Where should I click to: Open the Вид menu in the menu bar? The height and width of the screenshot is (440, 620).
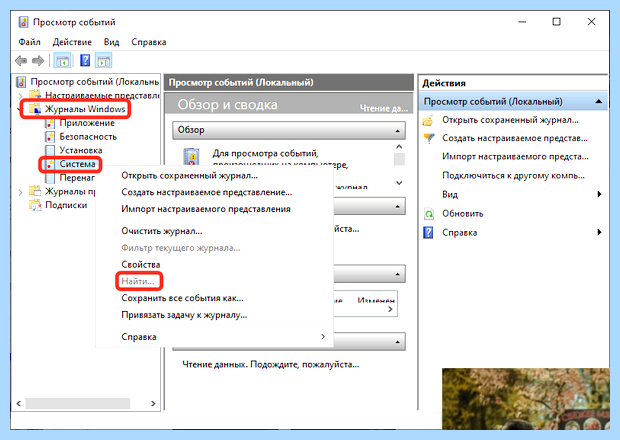coord(112,42)
